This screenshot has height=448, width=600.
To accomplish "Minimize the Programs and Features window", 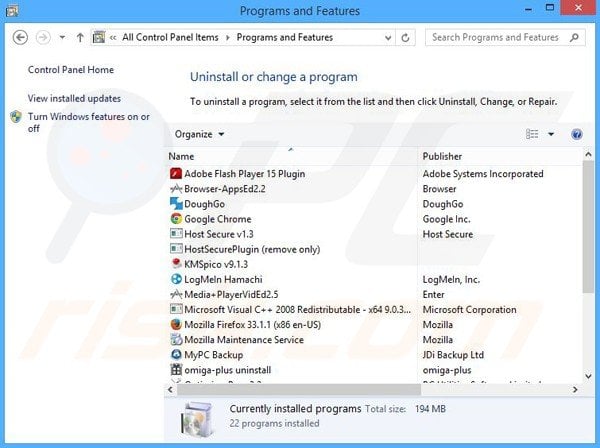I will pyautogui.click(x=529, y=8).
